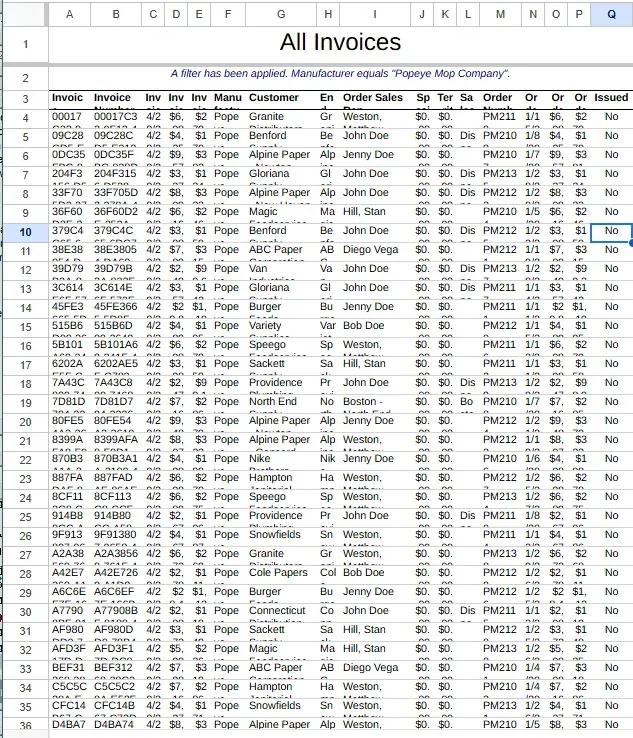Click customer Snowfields in row 26
The height and width of the screenshot is (738, 633).
point(281,536)
